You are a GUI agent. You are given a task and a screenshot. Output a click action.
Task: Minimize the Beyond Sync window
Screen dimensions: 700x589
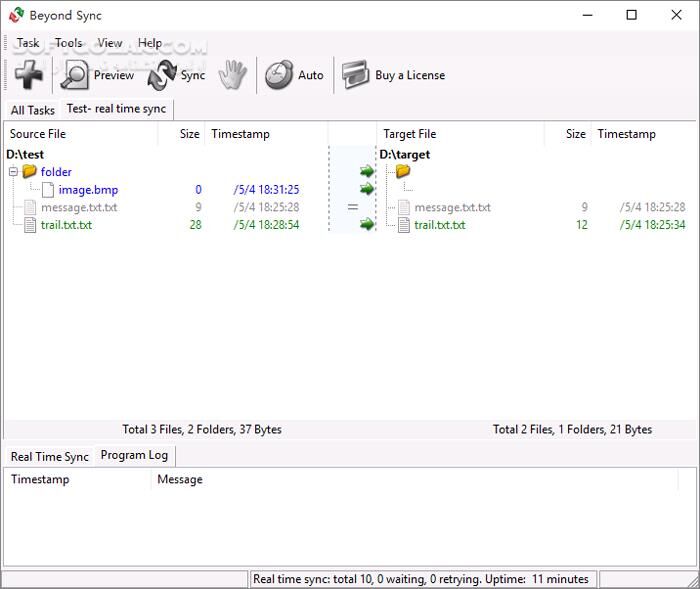(x=588, y=15)
